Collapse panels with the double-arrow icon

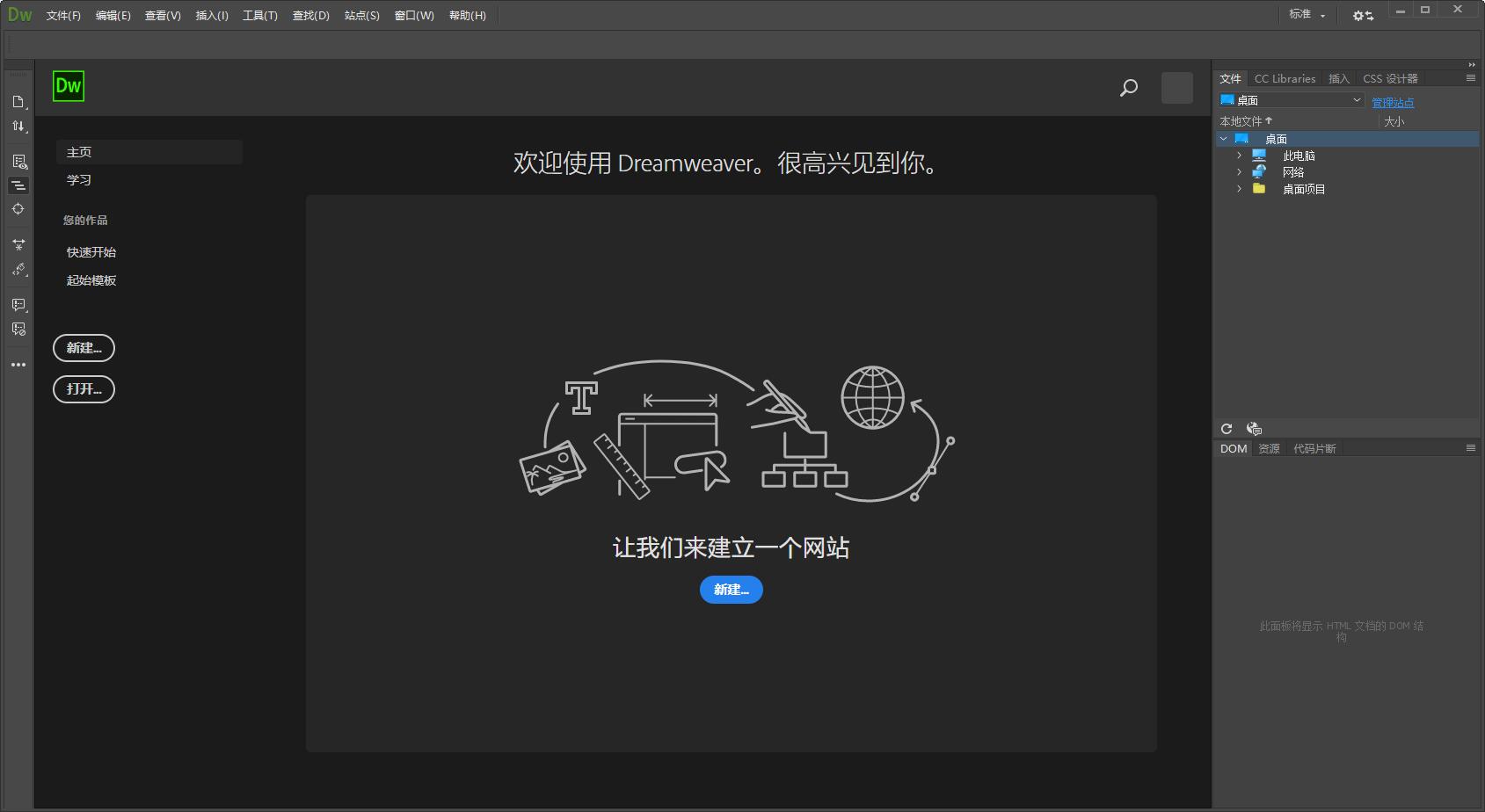pyautogui.click(x=1472, y=65)
